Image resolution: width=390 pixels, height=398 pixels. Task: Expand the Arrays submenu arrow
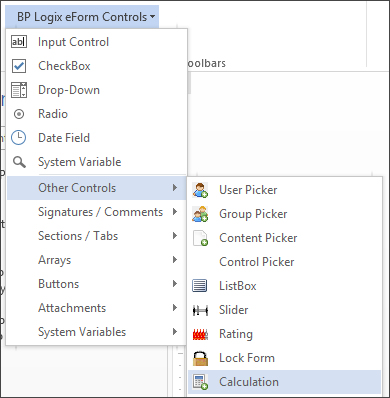pos(175,260)
